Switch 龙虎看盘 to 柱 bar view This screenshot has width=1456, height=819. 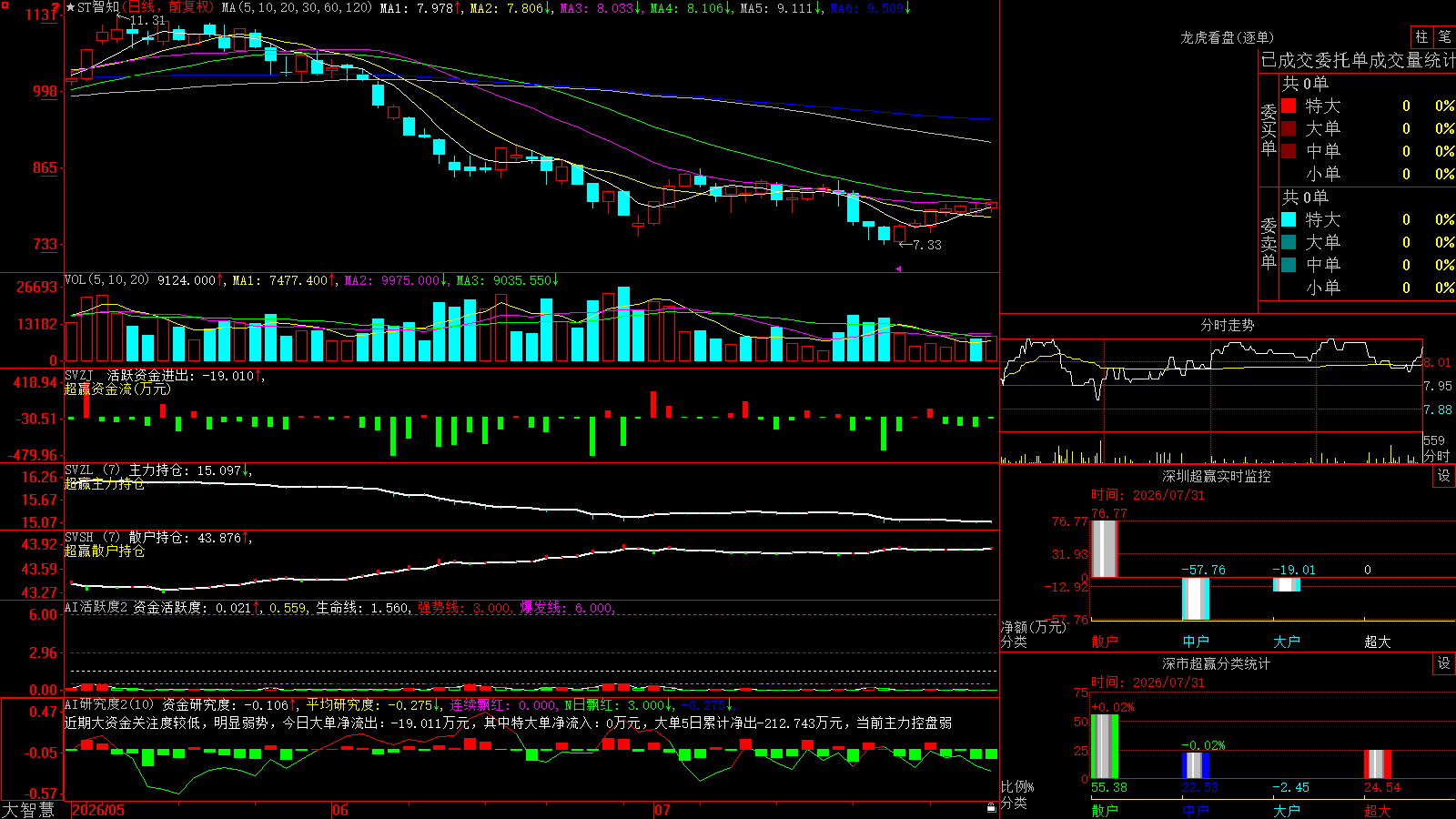[x=1421, y=36]
